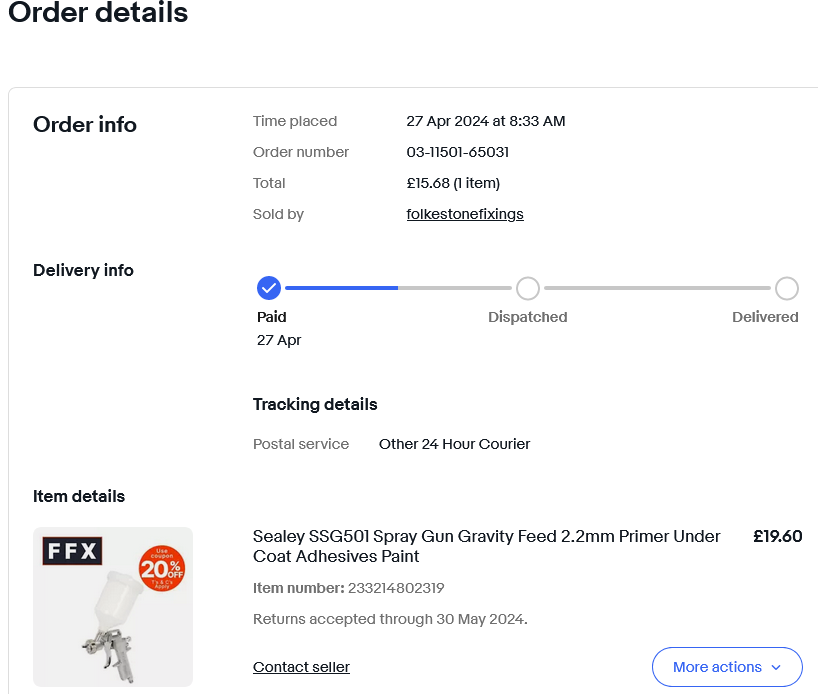Click the FFX logo on item image
Viewport: 818px width, 694px height.
click(x=71, y=552)
